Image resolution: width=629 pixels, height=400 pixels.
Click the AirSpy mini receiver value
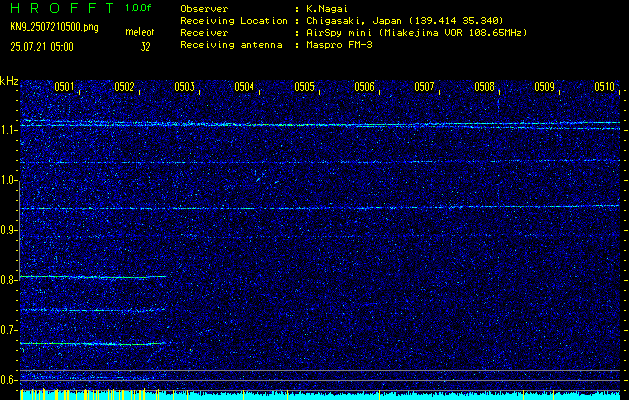pyautogui.click(x=416, y=33)
